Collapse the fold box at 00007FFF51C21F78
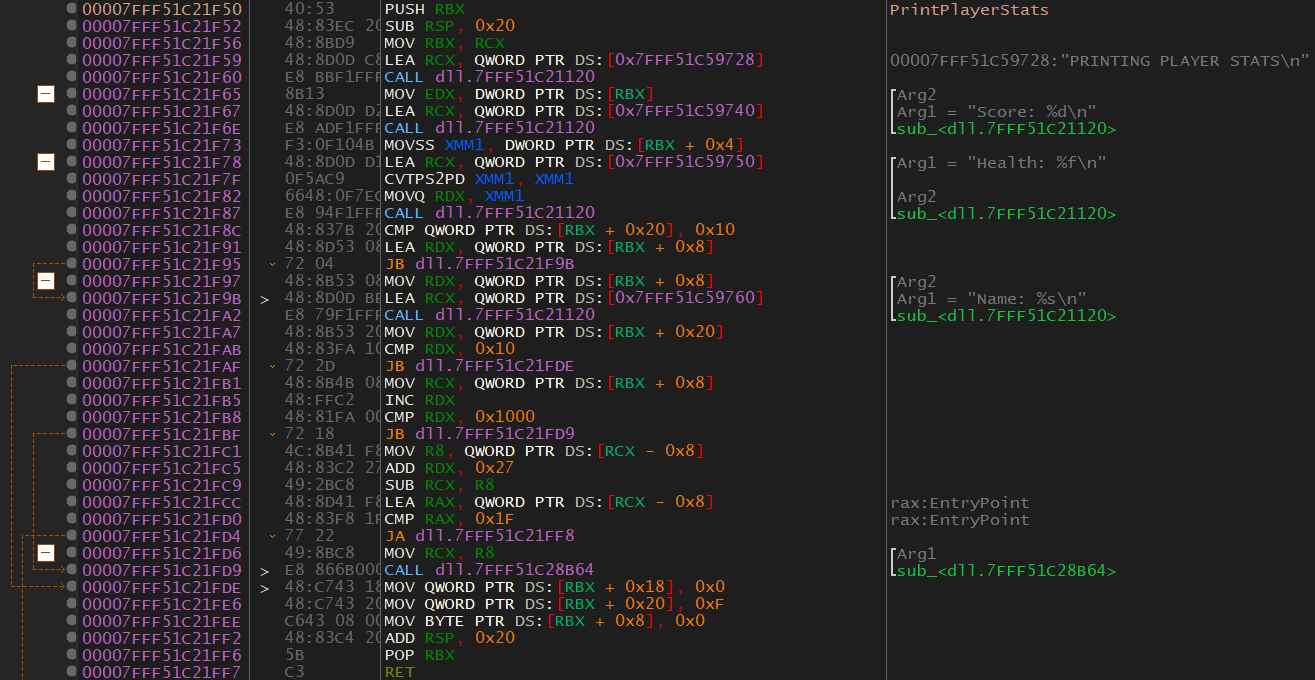The width and height of the screenshot is (1315, 680). click(x=45, y=162)
